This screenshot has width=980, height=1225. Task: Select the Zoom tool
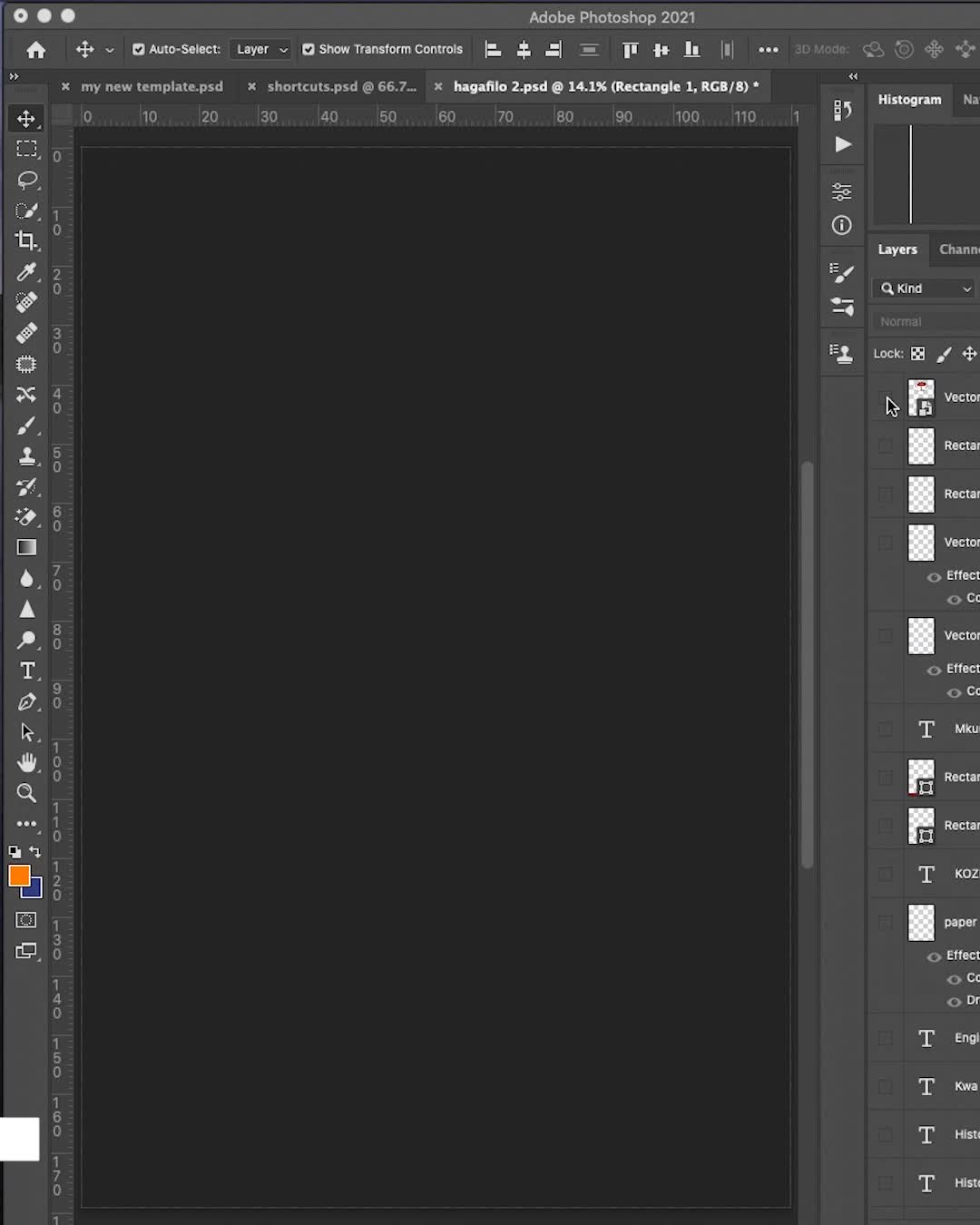pos(26,794)
